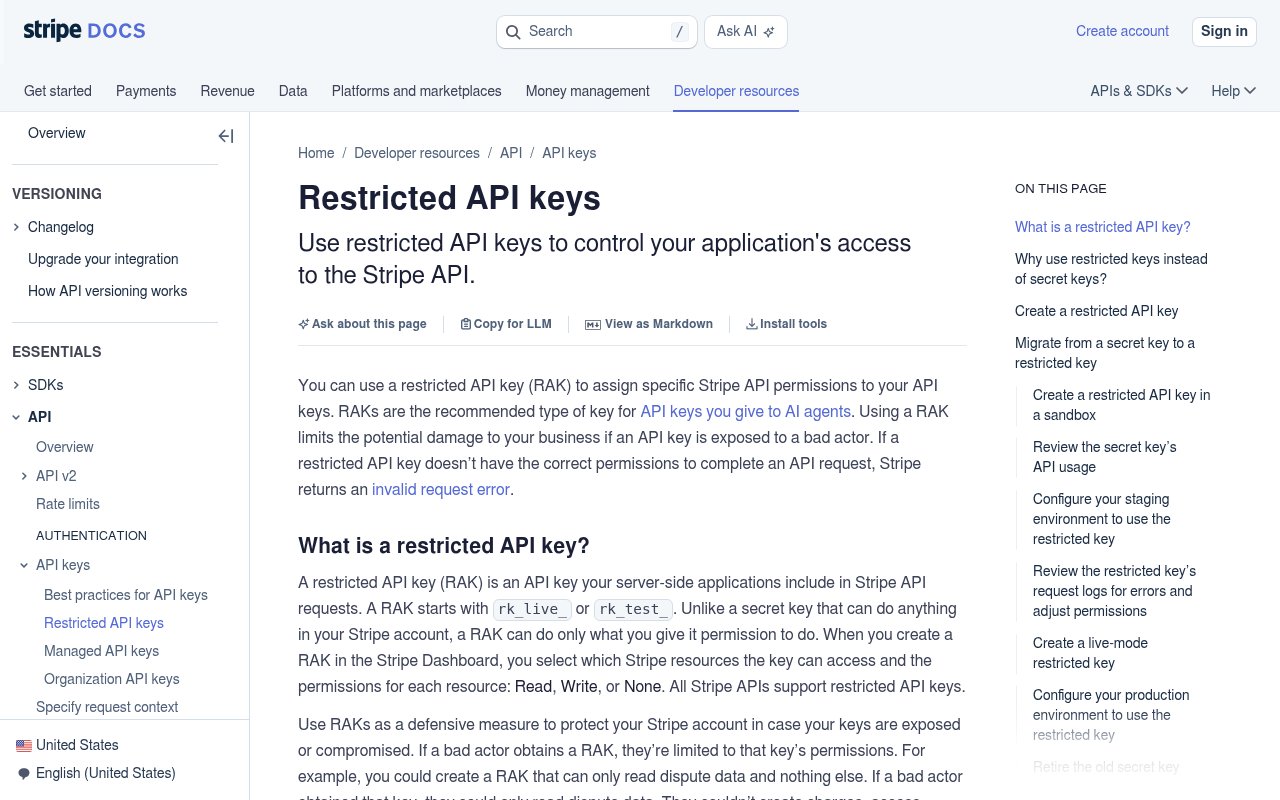Click the Sign in button
This screenshot has height=800, width=1280.
[x=1224, y=31]
